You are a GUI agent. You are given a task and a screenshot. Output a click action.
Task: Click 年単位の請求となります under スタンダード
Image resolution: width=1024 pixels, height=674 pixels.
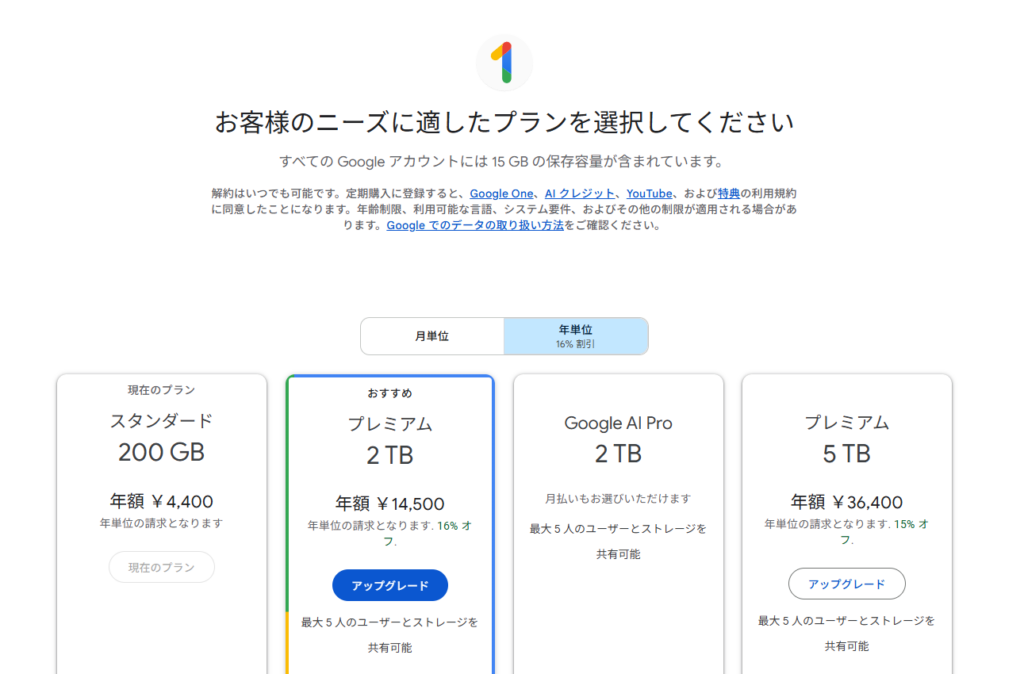161,523
